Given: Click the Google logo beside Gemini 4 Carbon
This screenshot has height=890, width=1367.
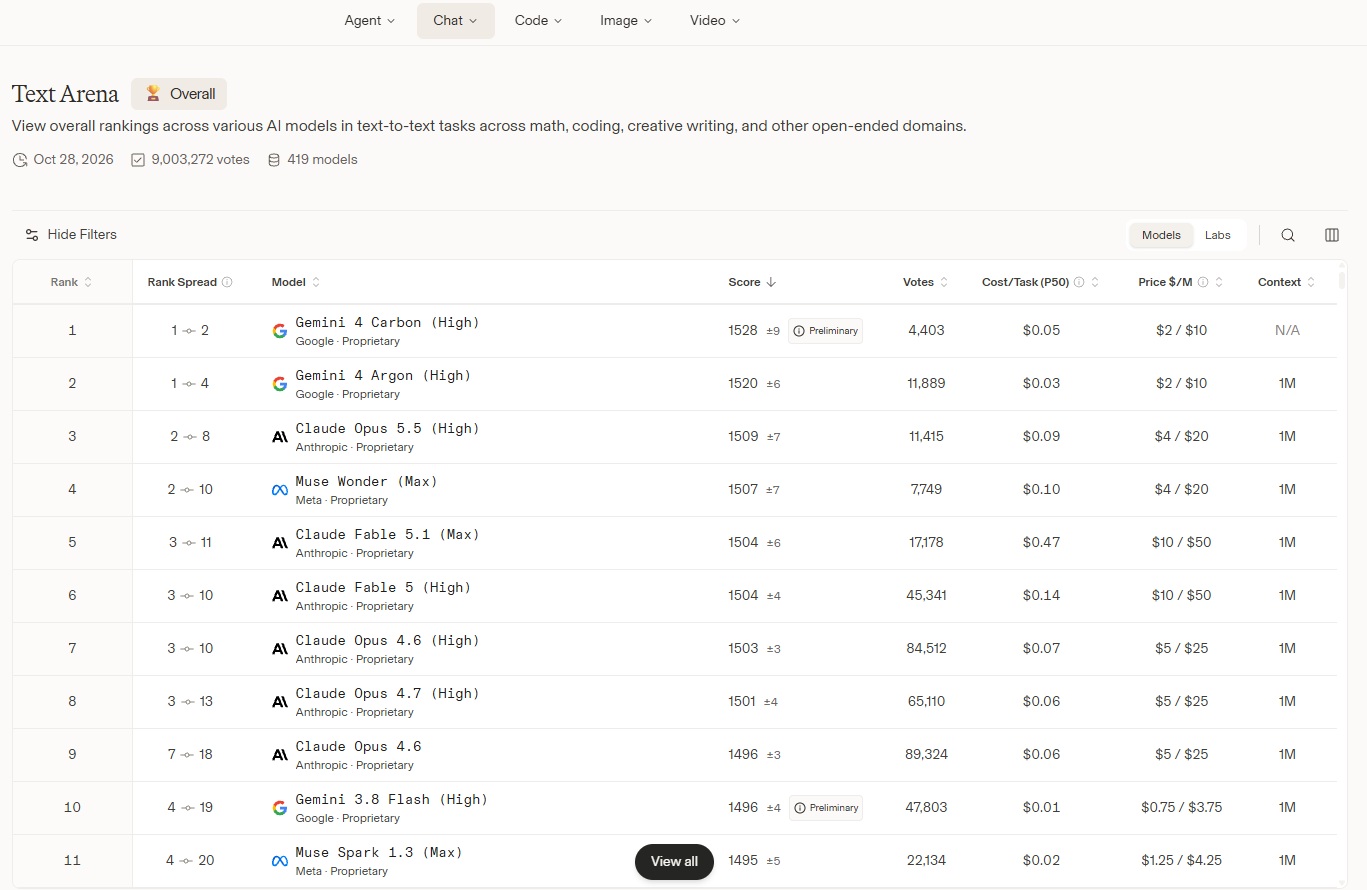Looking at the screenshot, I should [x=280, y=331].
